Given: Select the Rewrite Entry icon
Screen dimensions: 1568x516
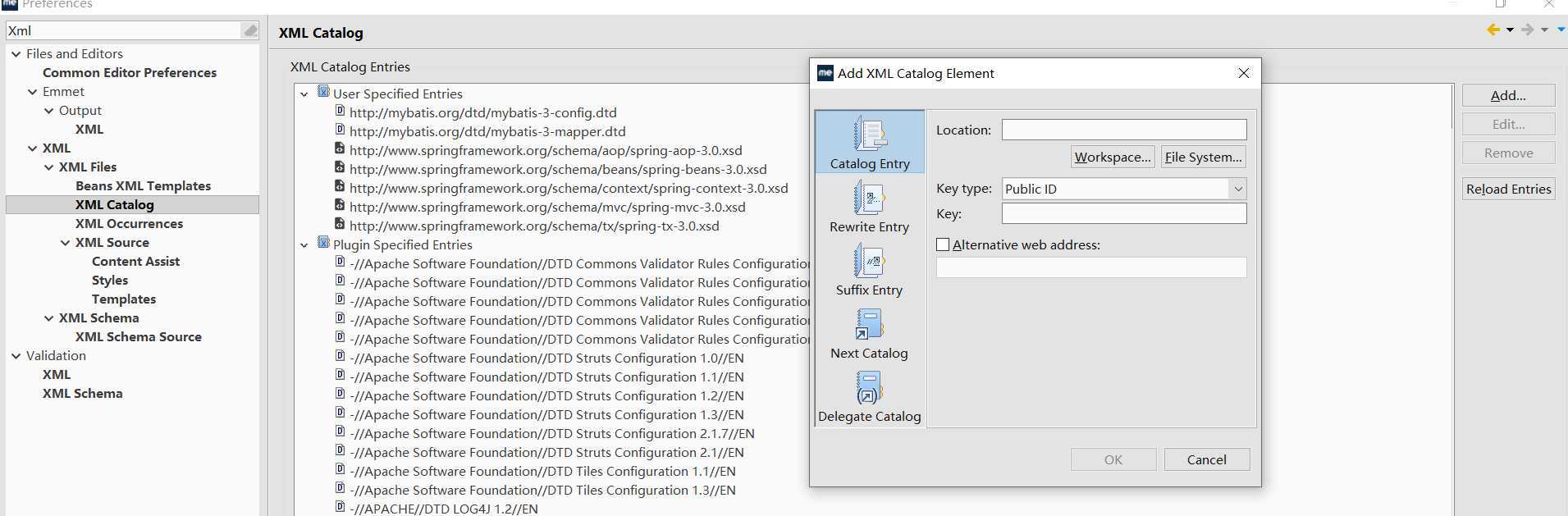Looking at the screenshot, I should click(869, 198).
